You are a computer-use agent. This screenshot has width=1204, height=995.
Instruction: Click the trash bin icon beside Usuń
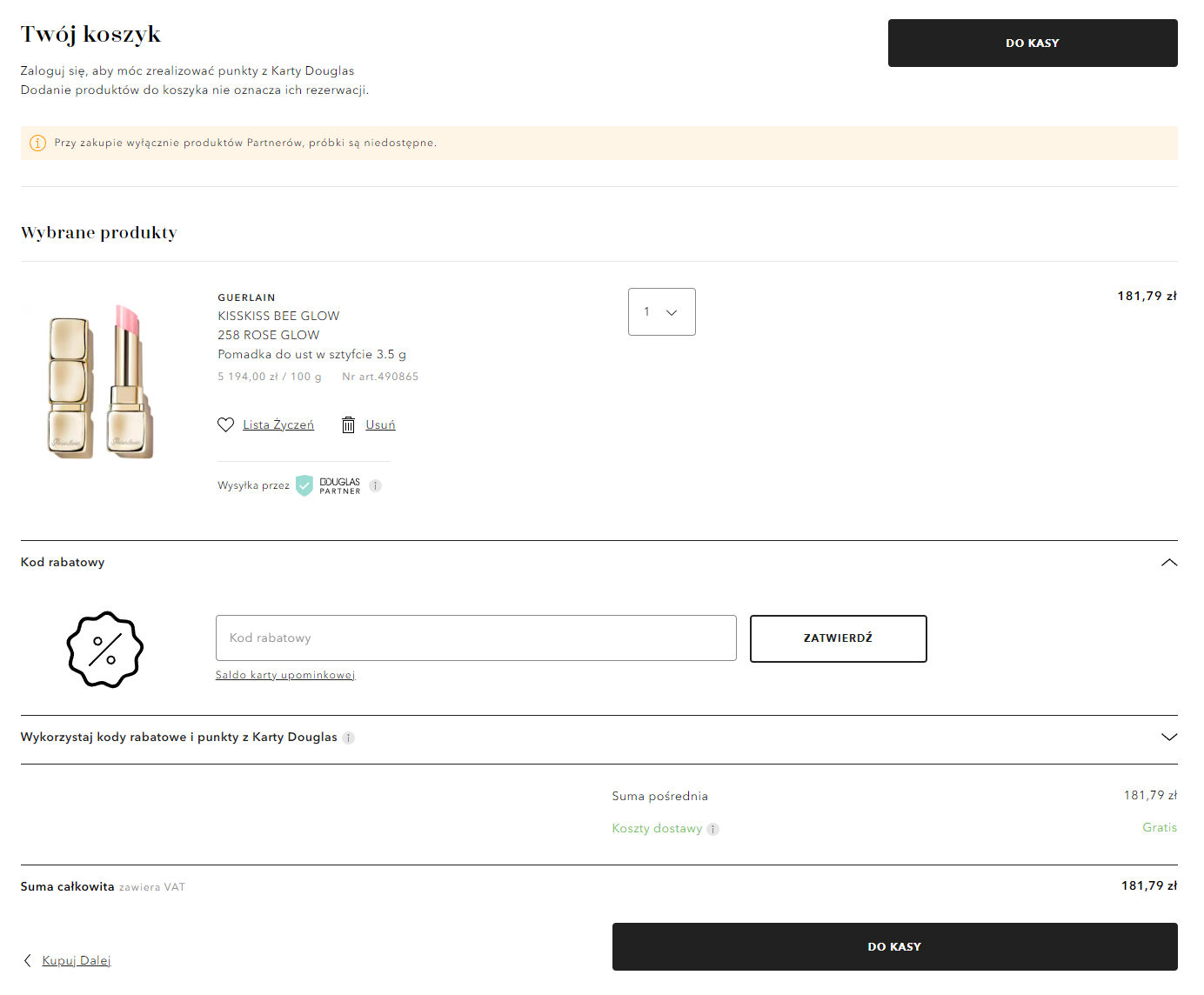point(348,424)
